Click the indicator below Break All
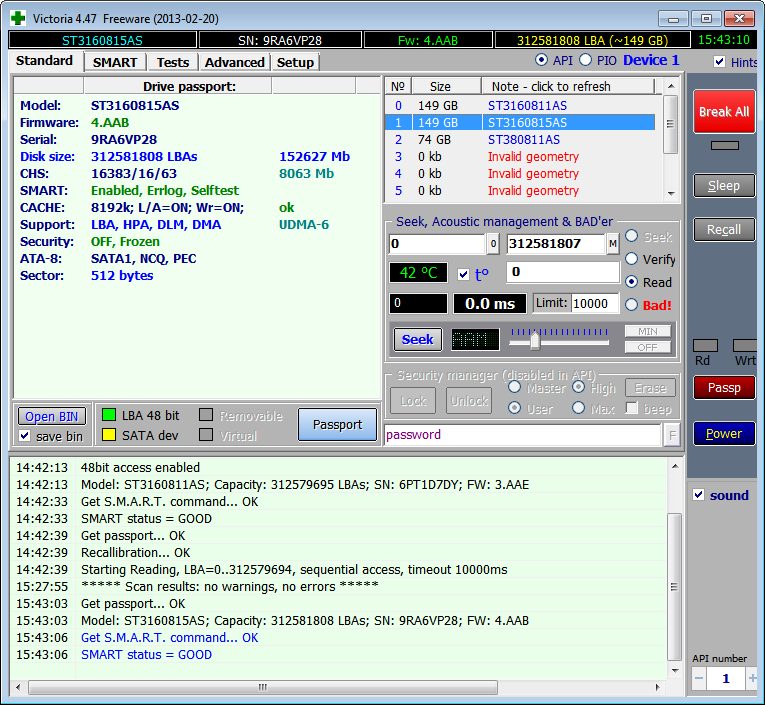The height and width of the screenshot is (705, 765). (725, 145)
